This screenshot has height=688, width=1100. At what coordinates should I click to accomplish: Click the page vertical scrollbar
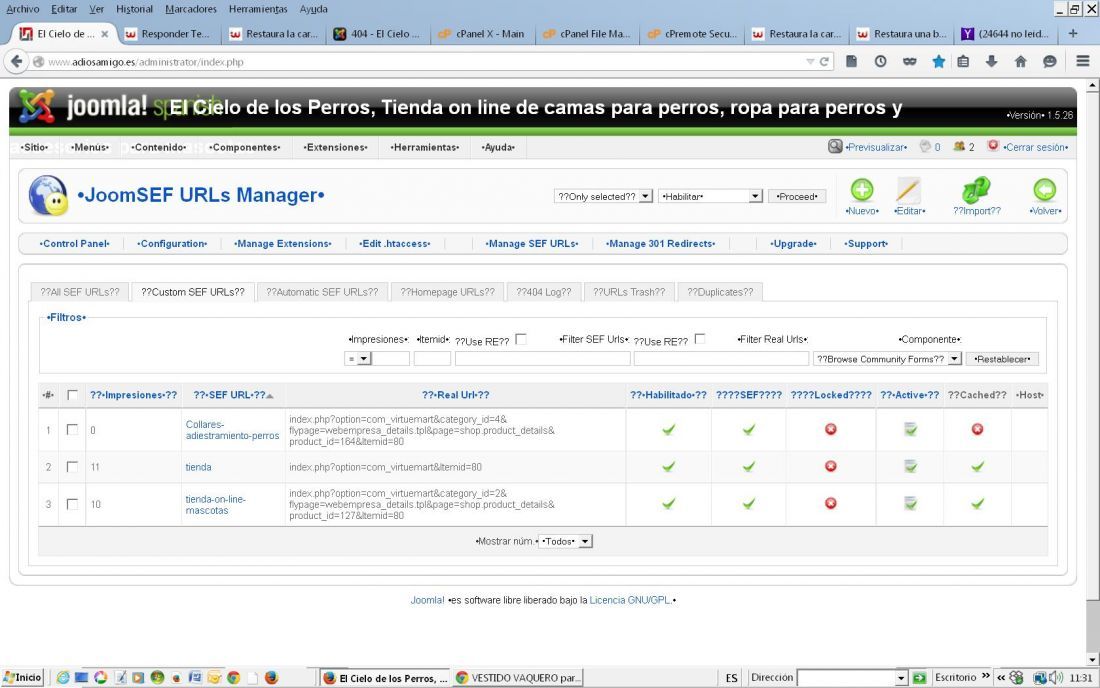1092,372
